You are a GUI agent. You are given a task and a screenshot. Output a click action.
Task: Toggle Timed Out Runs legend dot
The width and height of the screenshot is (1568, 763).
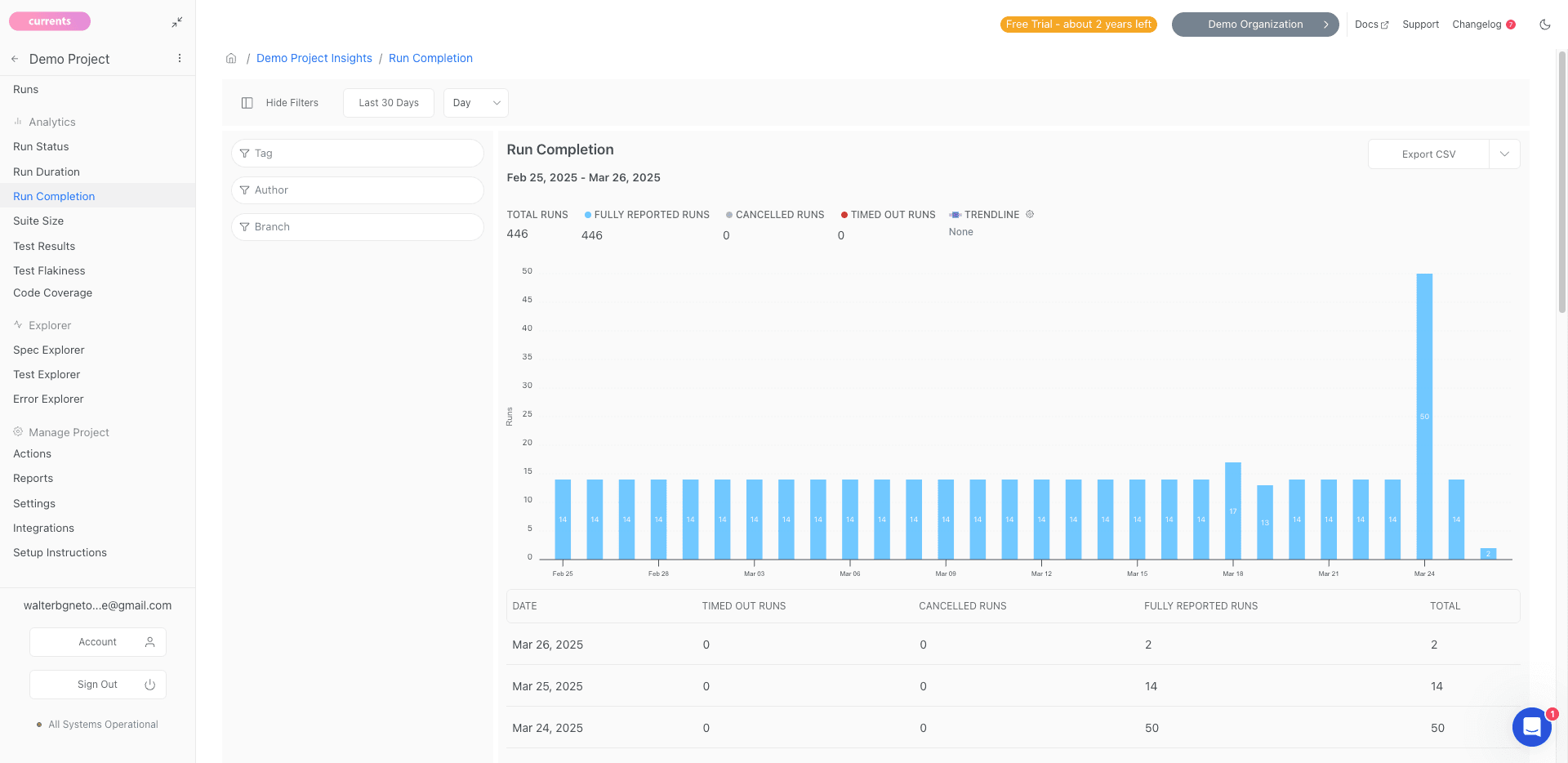pyautogui.click(x=844, y=215)
